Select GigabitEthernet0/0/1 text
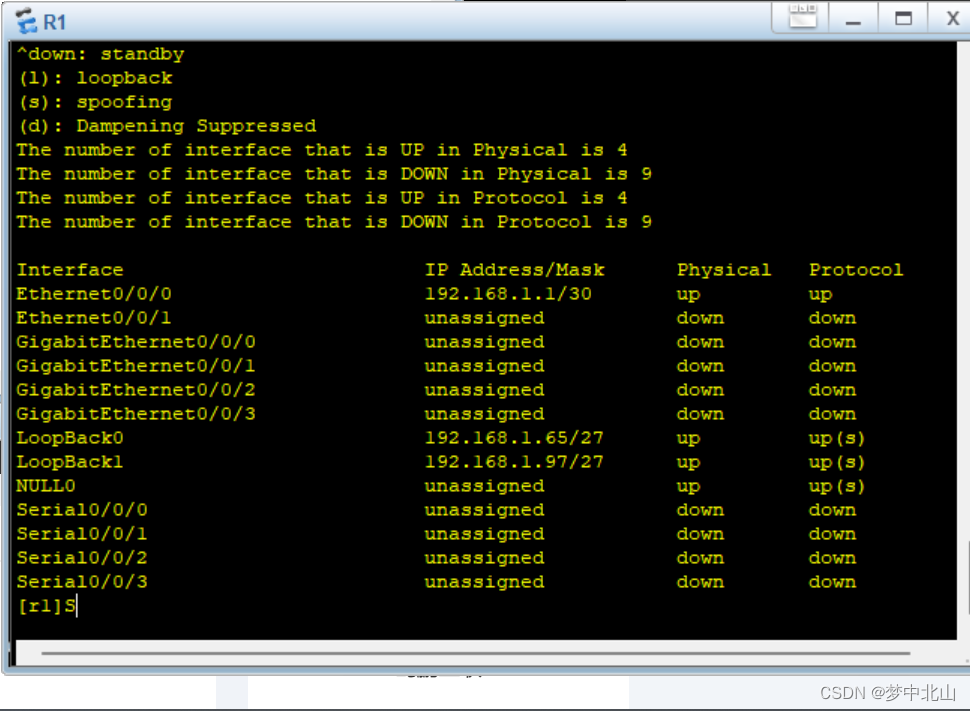Screen dimensions: 970x711 pos(136,366)
